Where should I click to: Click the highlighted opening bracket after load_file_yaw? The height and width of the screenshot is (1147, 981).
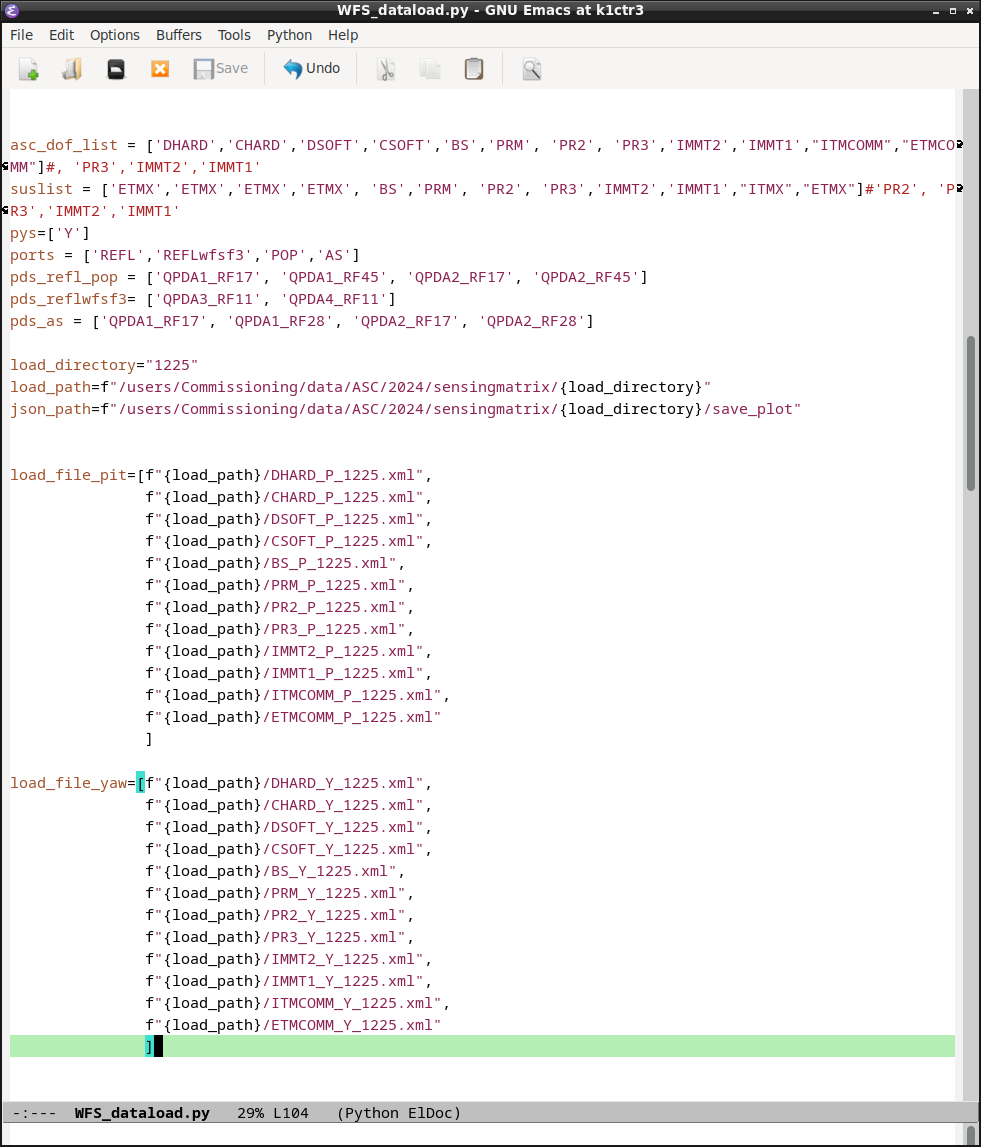(x=140, y=783)
